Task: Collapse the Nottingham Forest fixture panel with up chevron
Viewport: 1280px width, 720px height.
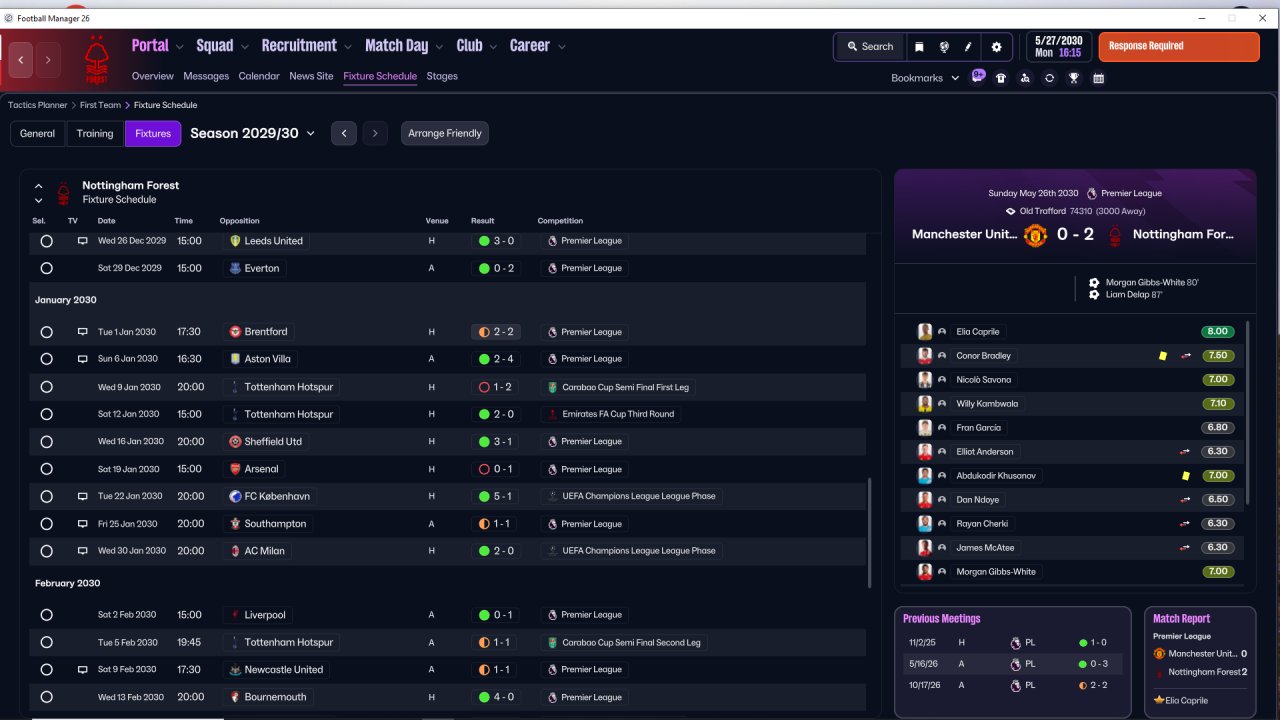Action: click(x=39, y=186)
